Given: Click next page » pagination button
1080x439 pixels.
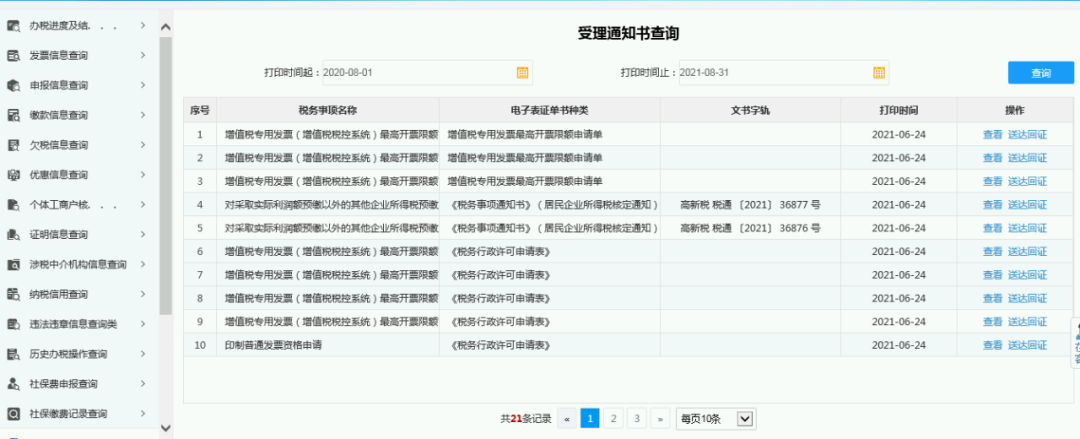Looking at the screenshot, I should 660,419.
